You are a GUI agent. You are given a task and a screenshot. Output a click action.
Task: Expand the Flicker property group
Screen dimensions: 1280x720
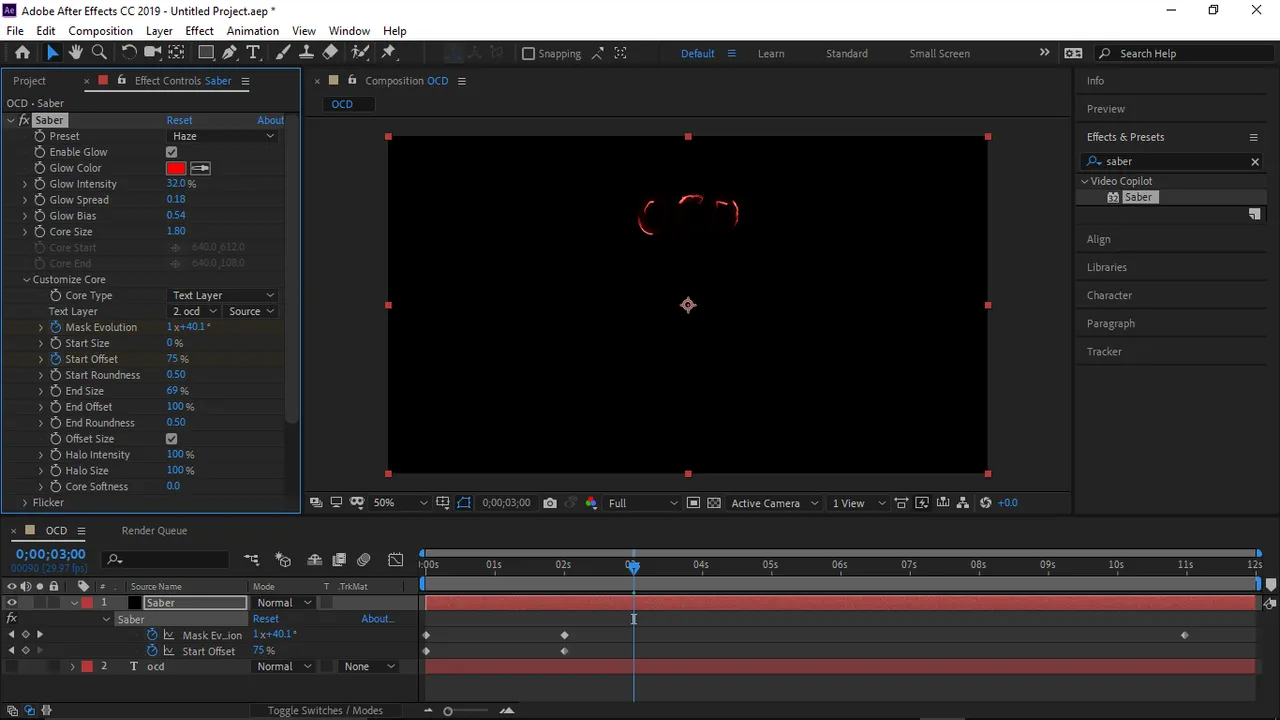point(25,503)
